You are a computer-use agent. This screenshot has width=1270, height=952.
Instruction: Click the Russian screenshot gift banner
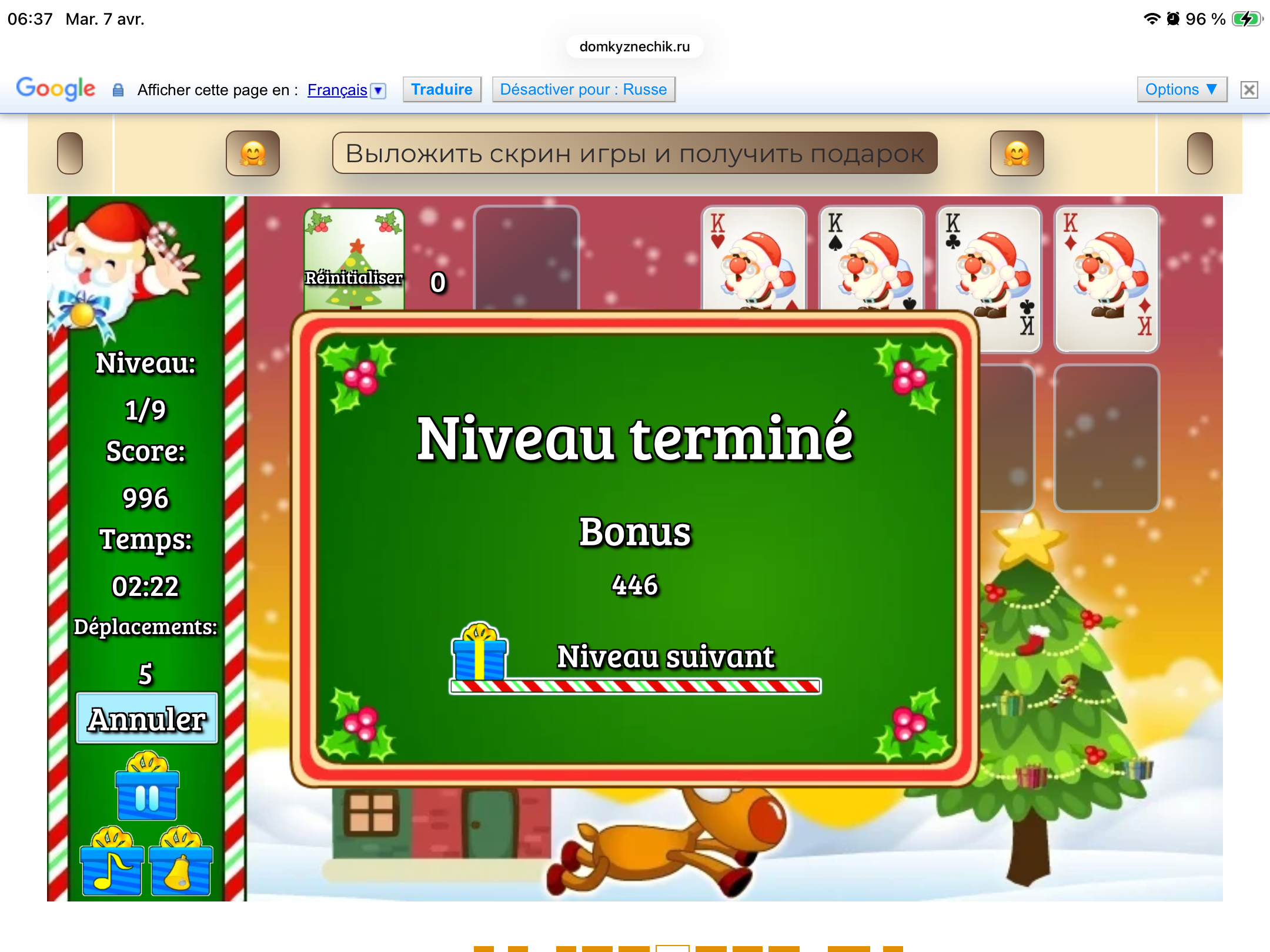[x=634, y=153]
